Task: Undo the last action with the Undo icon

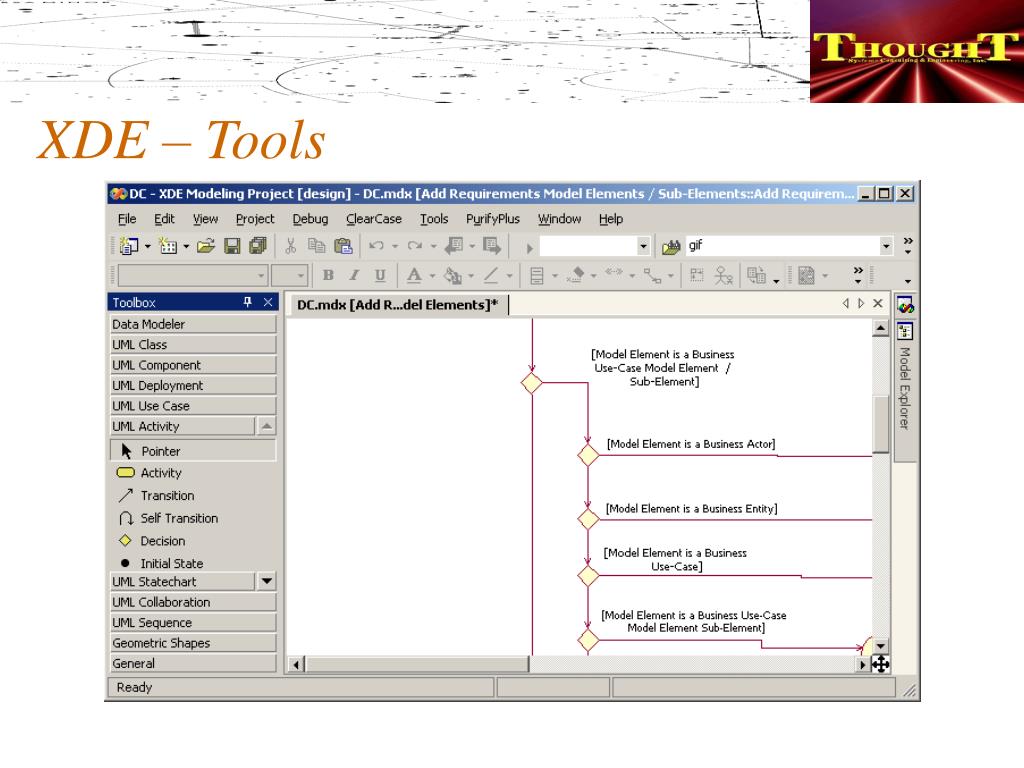Action: click(376, 246)
